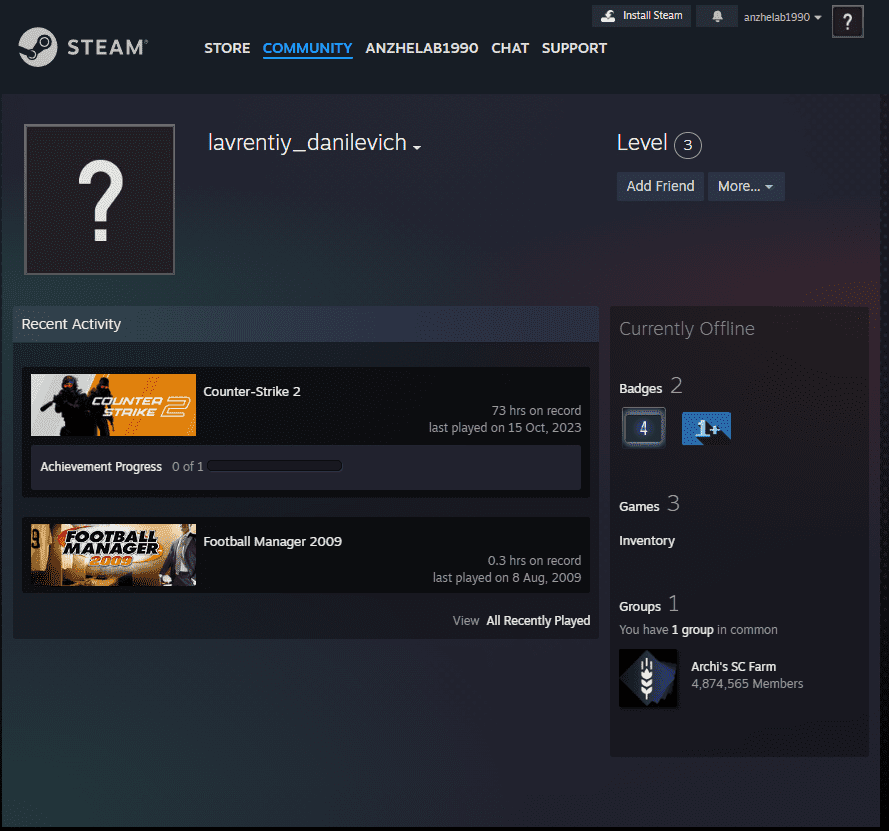Click the Archi's SC Farm group avatar
The width and height of the screenshot is (889, 831).
click(x=648, y=678)
